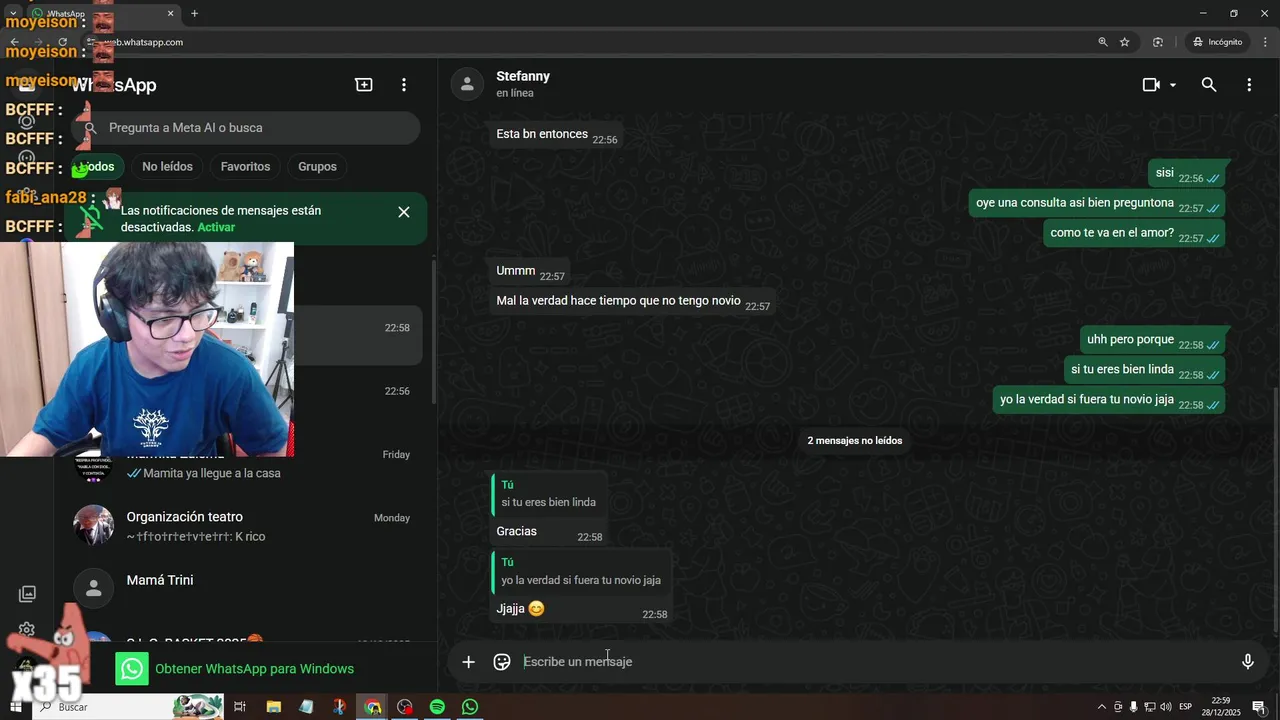Switch the ESP input language indicator

point(1185,707)
